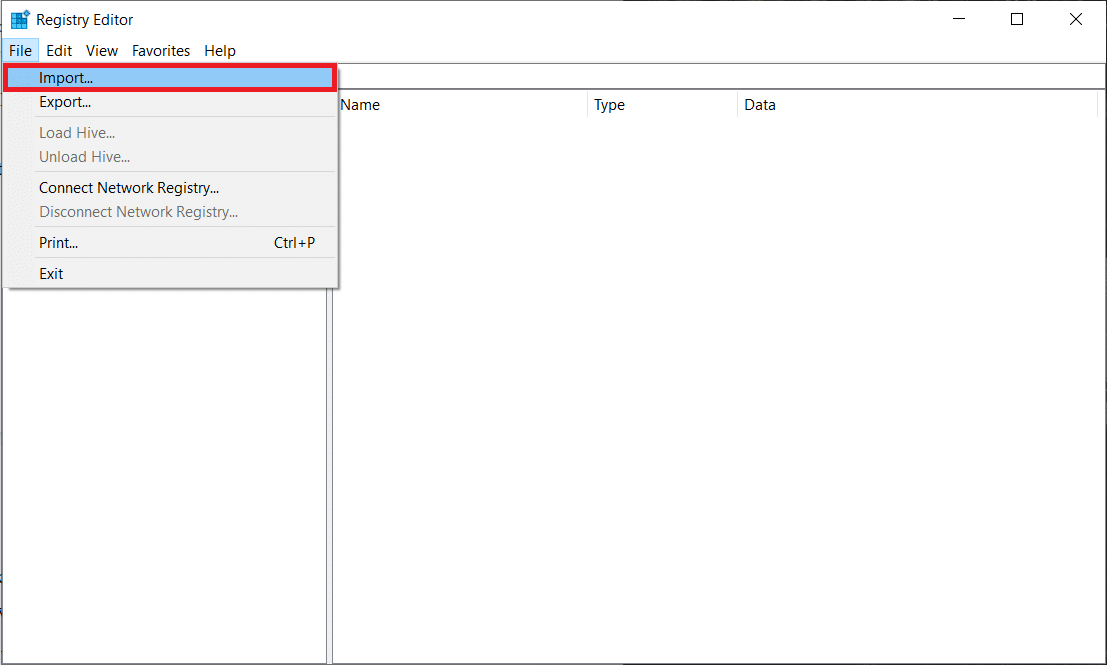Open the Help menu
The height and width of the screenshot is (665, 1107).
click(220, 51)
